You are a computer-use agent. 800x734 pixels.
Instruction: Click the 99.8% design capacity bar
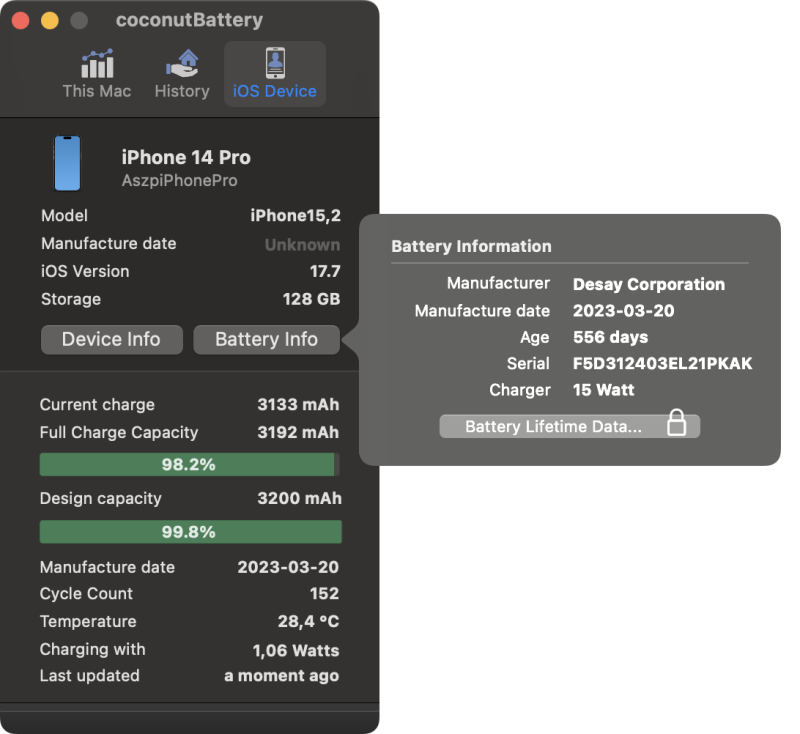[190, 532]
